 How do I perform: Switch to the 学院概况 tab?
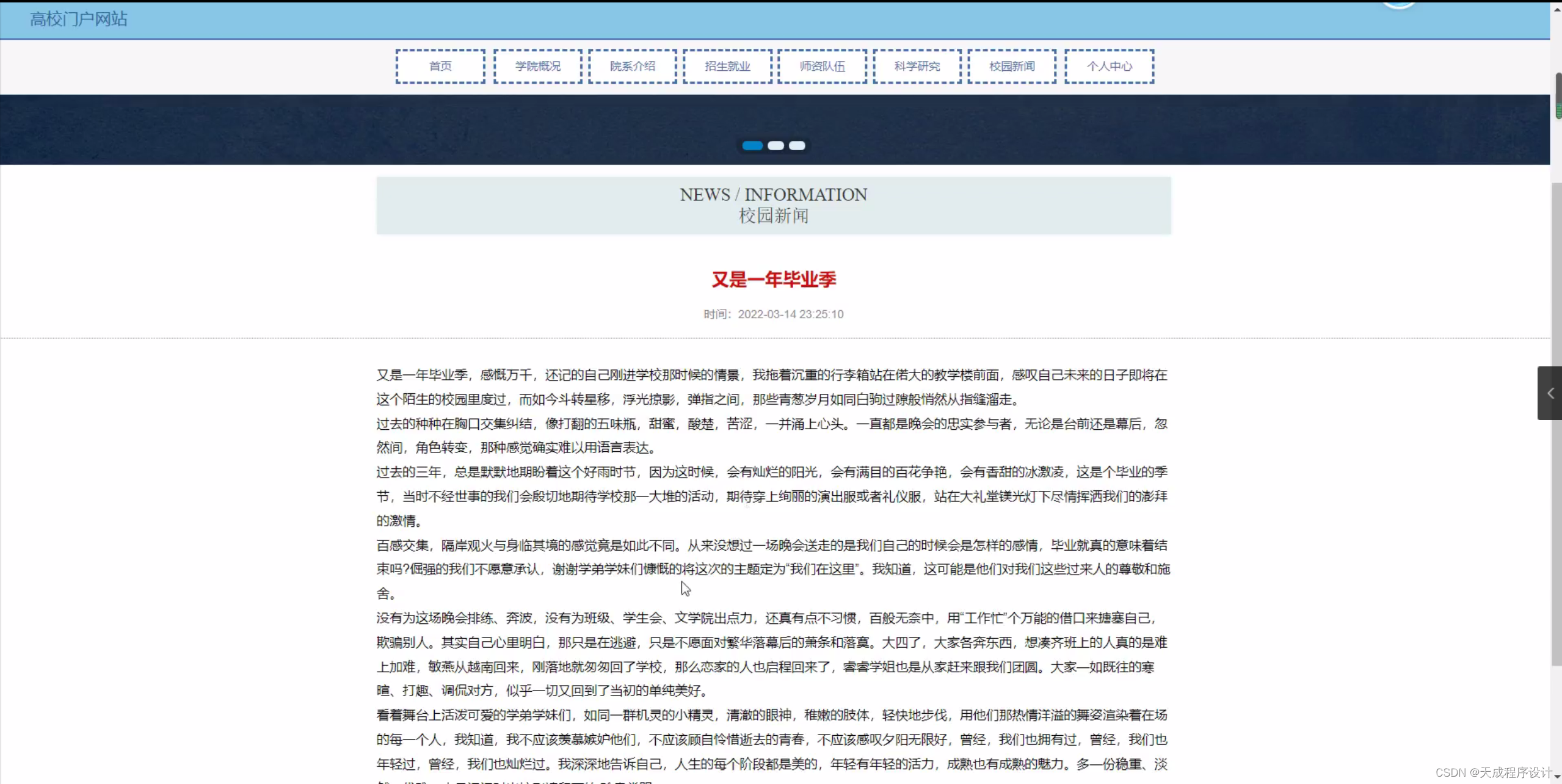pyautogui.click(x=537, y=66)
